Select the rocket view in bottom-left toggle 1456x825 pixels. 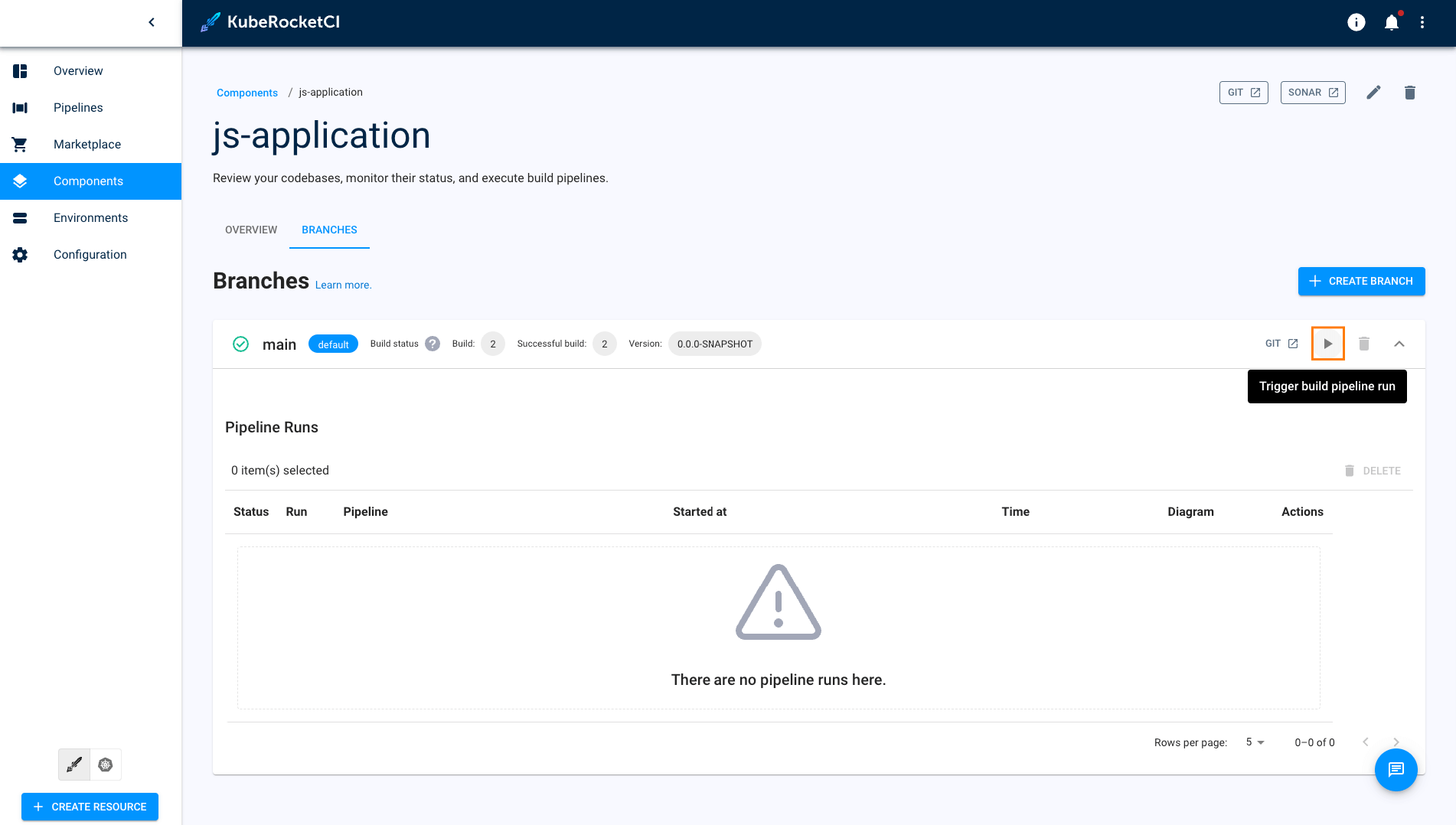[x=73, y=765]
